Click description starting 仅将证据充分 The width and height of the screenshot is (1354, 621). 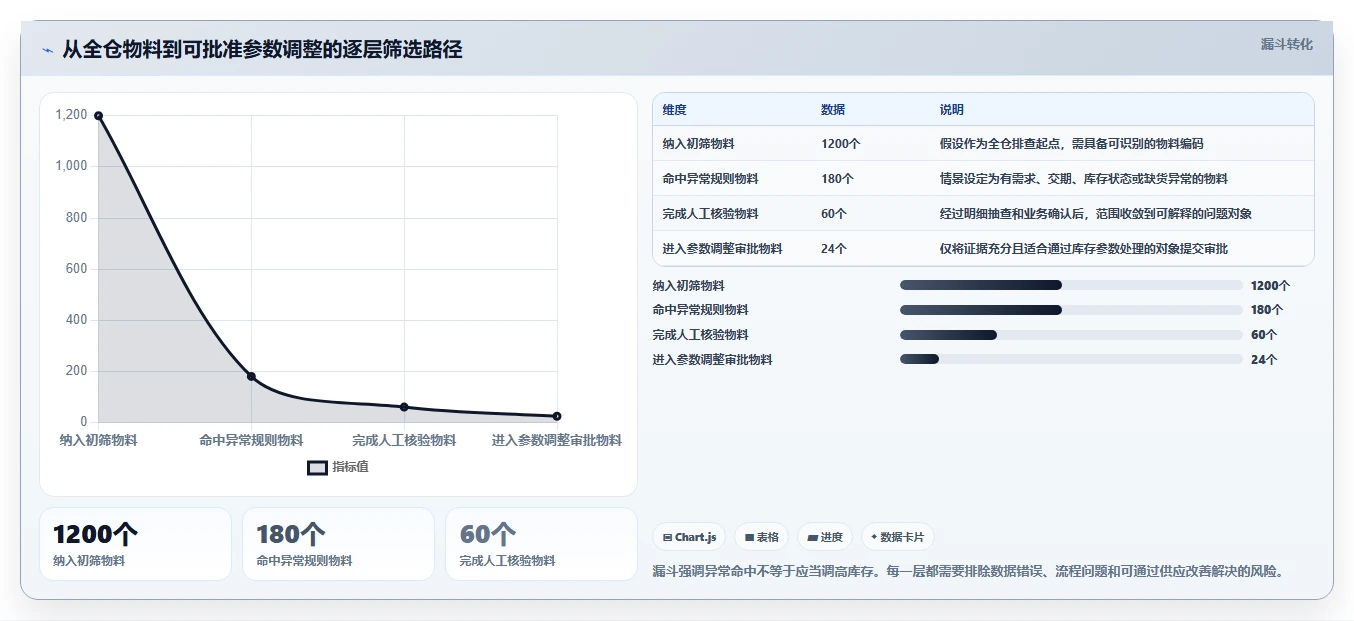coord(1083,249)
